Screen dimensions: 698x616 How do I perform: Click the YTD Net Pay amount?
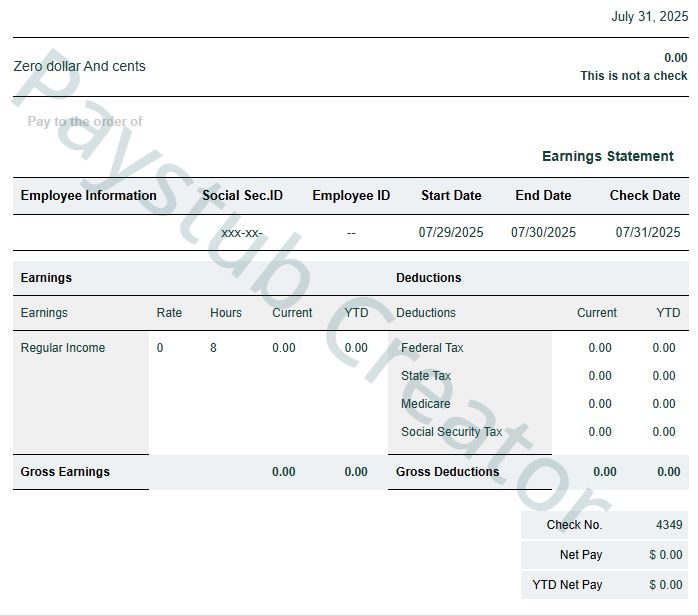coord(665,585)
